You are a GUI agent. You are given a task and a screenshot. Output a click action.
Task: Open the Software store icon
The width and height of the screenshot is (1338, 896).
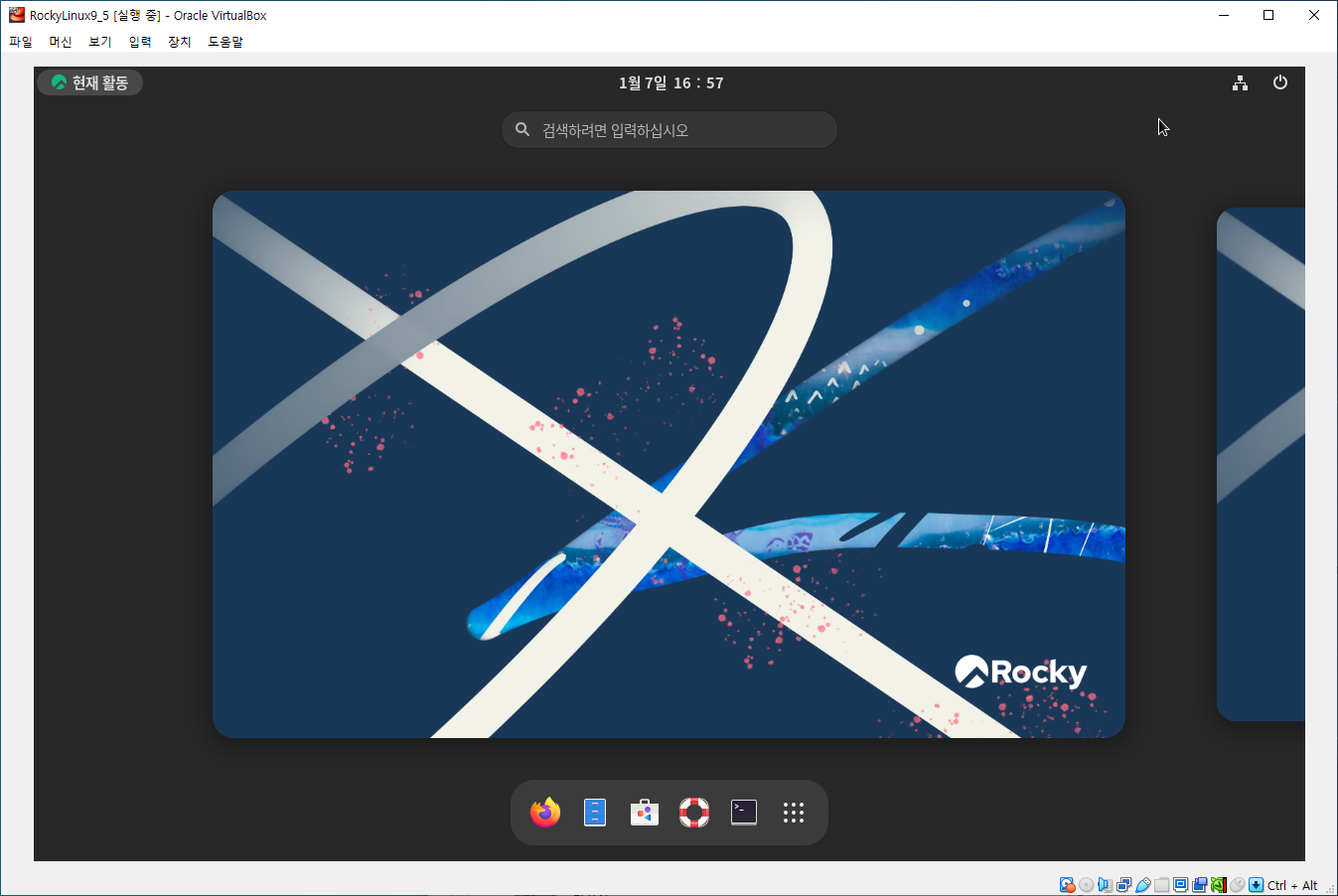[645, 813]
